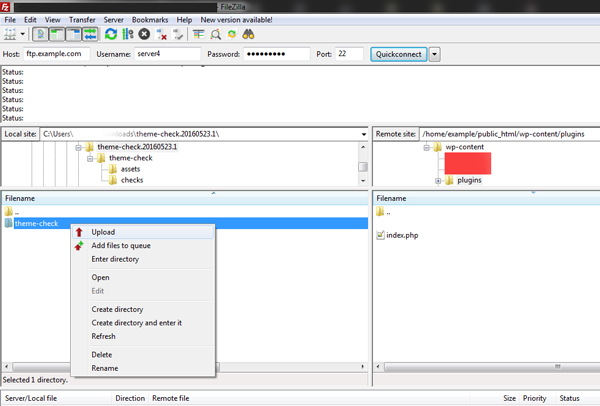
Task: Open the View menu
Action: click(x=52, y=20)
